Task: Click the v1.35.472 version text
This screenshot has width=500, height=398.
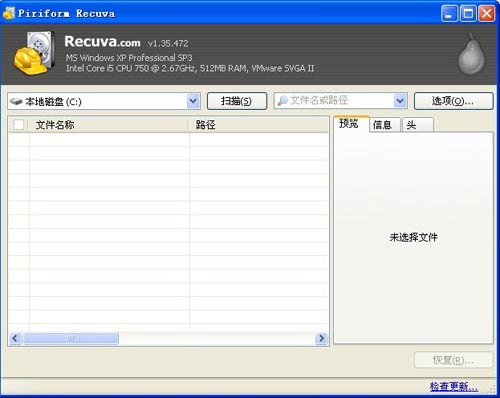Action: pyautogui.click(x=168, y=43)
